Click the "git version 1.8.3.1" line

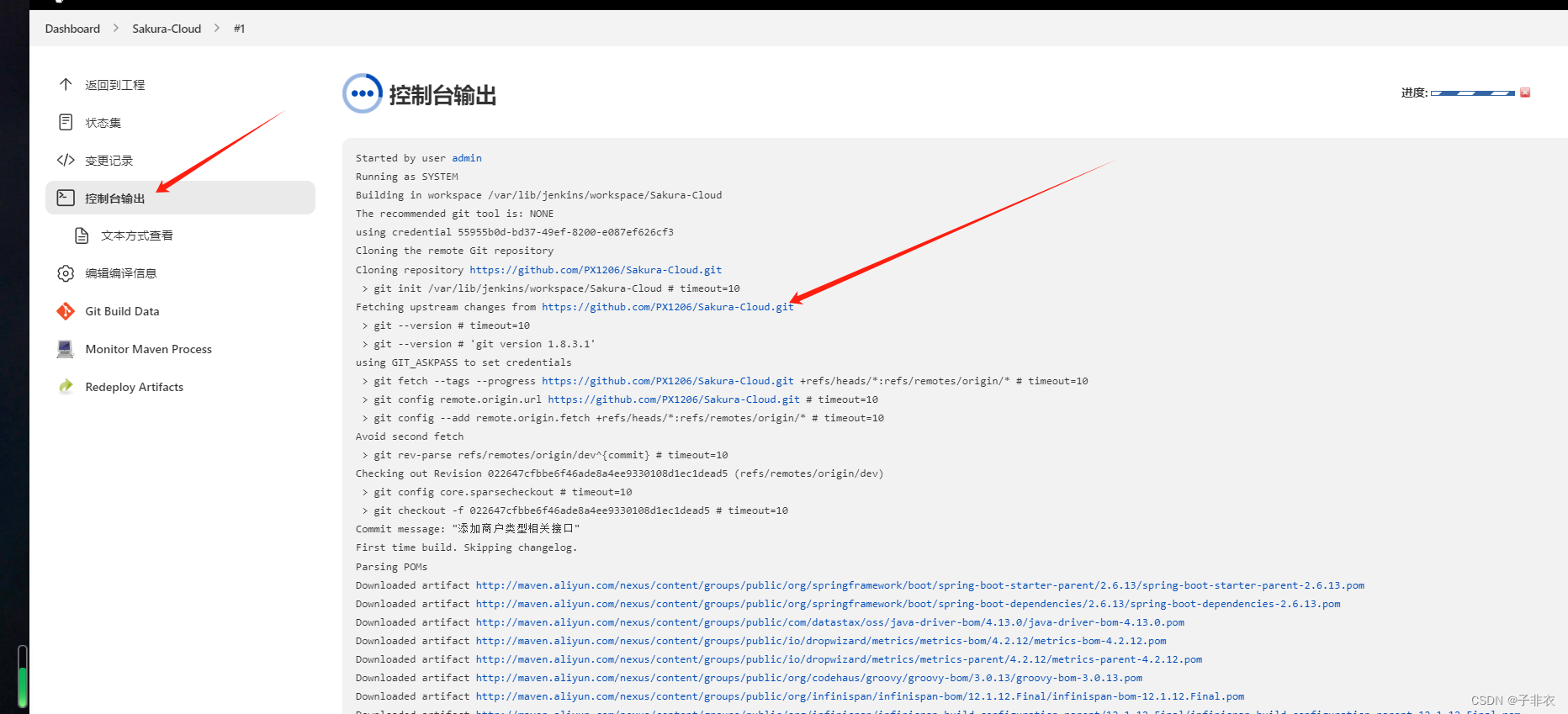tap(479, 344)
